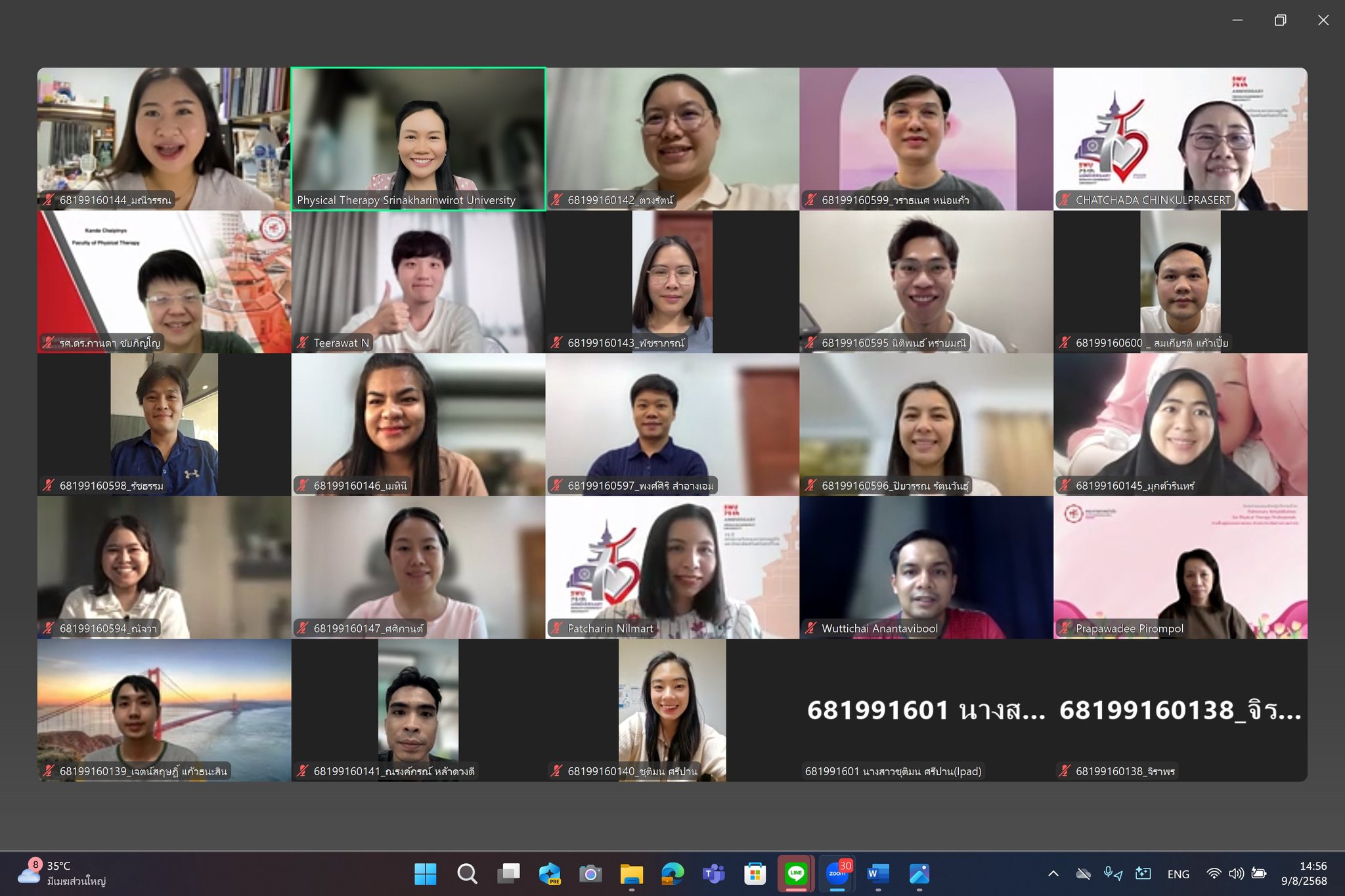Open the Photos app icon

(919, 874)
